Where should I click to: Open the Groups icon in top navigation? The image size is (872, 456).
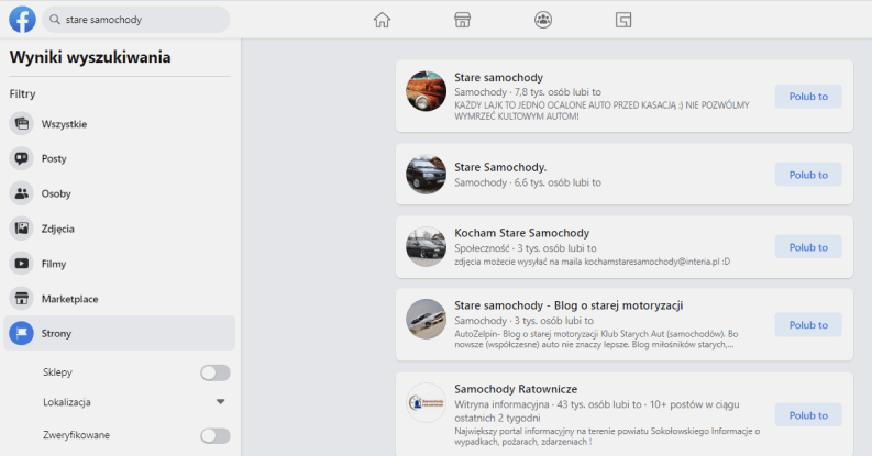(543, 20)
